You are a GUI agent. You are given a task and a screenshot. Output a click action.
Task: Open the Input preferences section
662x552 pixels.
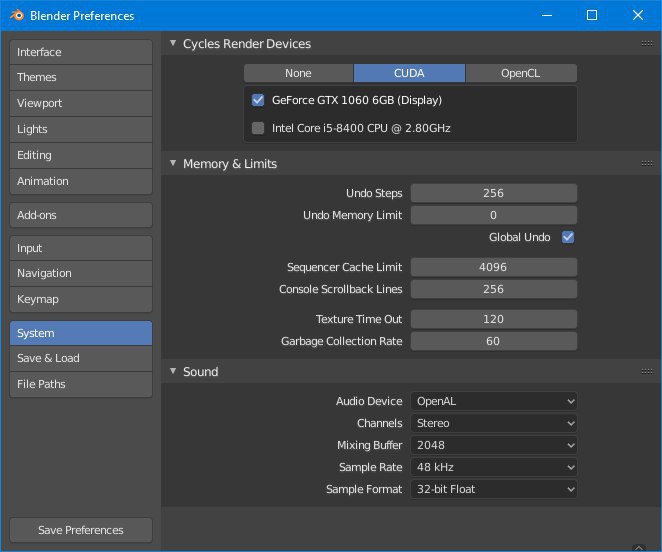click(x=81, y=248)
